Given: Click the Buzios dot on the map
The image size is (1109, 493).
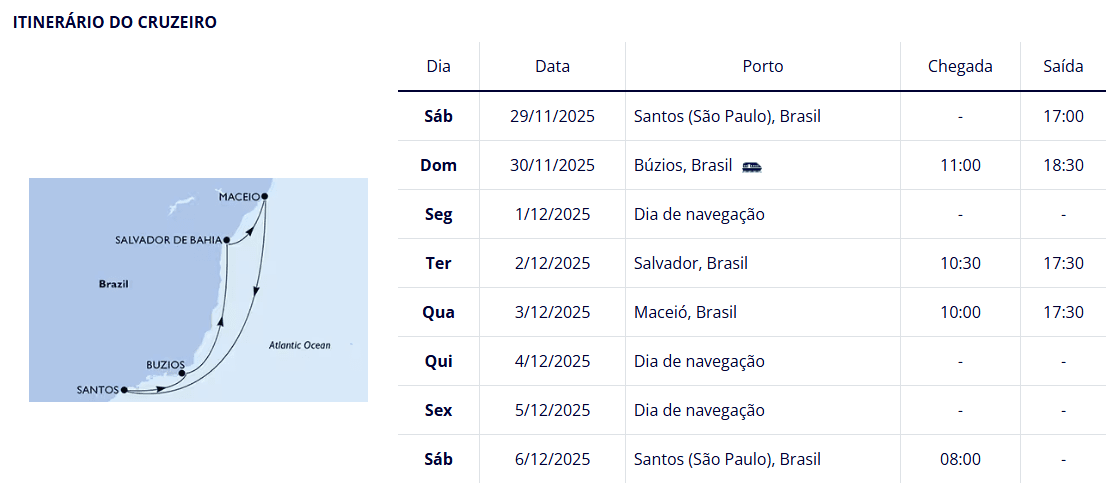Looking at the screenshot, I should pyautogui.click(x=182, y=373).
